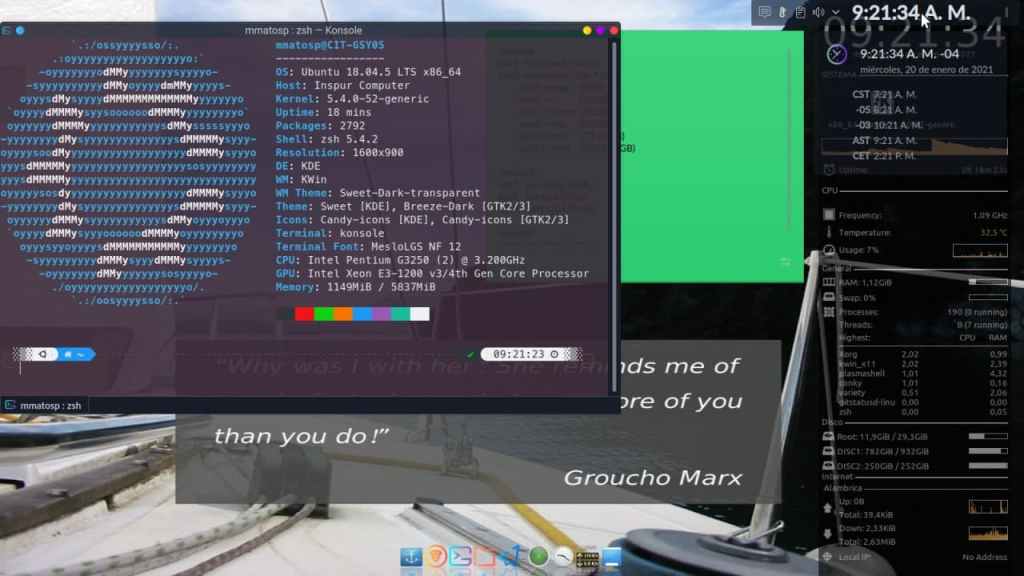The width and height of the screenshot is (1024, 576).
Task: Click the yellow minimize button on Konsole
Action: tap(586, 30)
